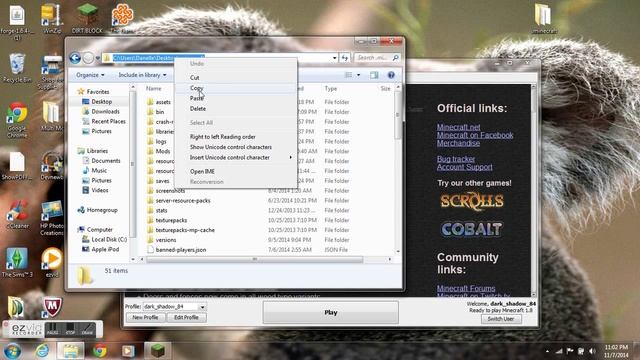Open the Minecraft Forums link
This screenshot has height=360, width=640.
coord(466,288)
